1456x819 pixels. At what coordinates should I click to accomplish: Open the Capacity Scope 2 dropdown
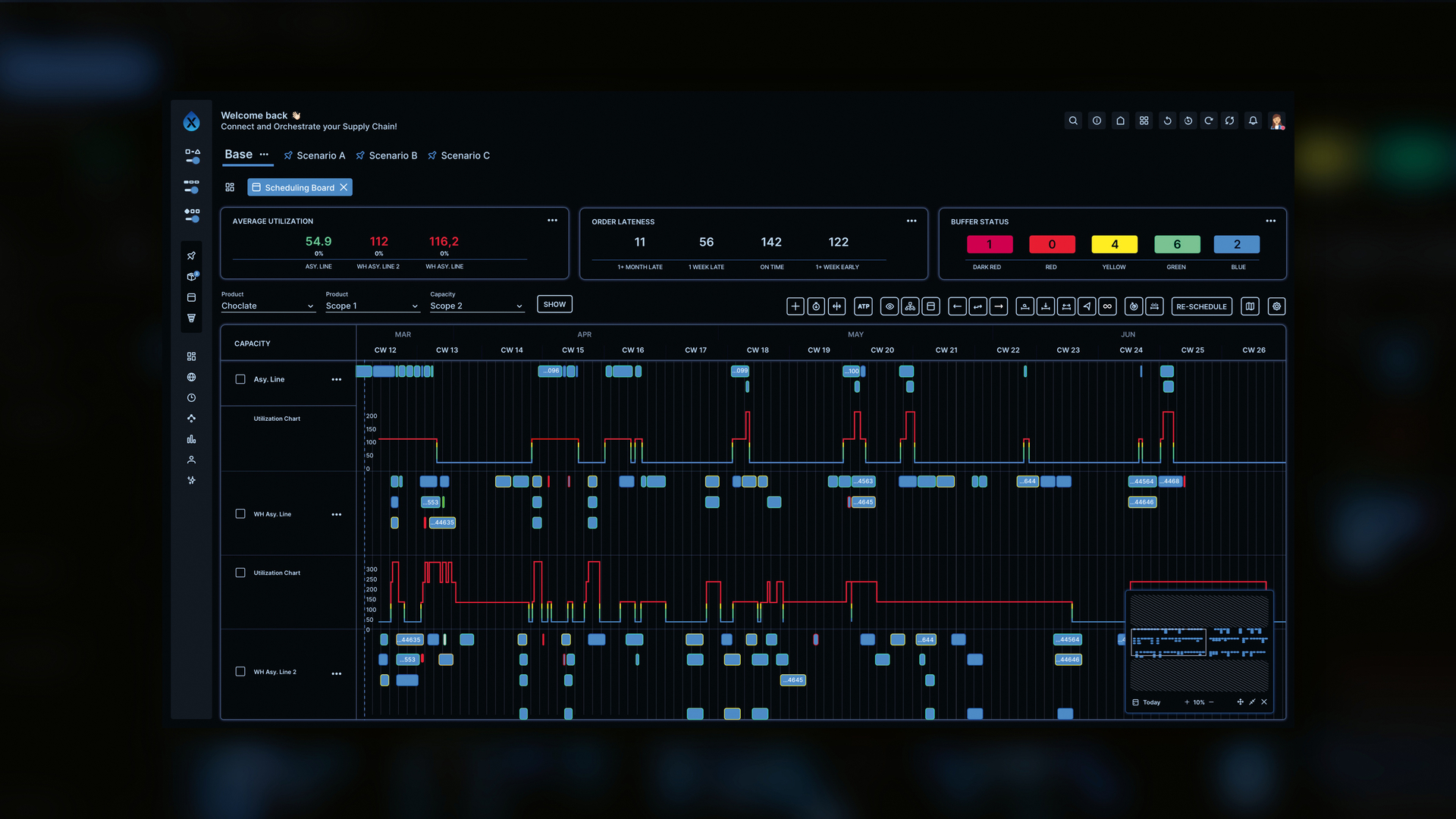tap(476, 306)
